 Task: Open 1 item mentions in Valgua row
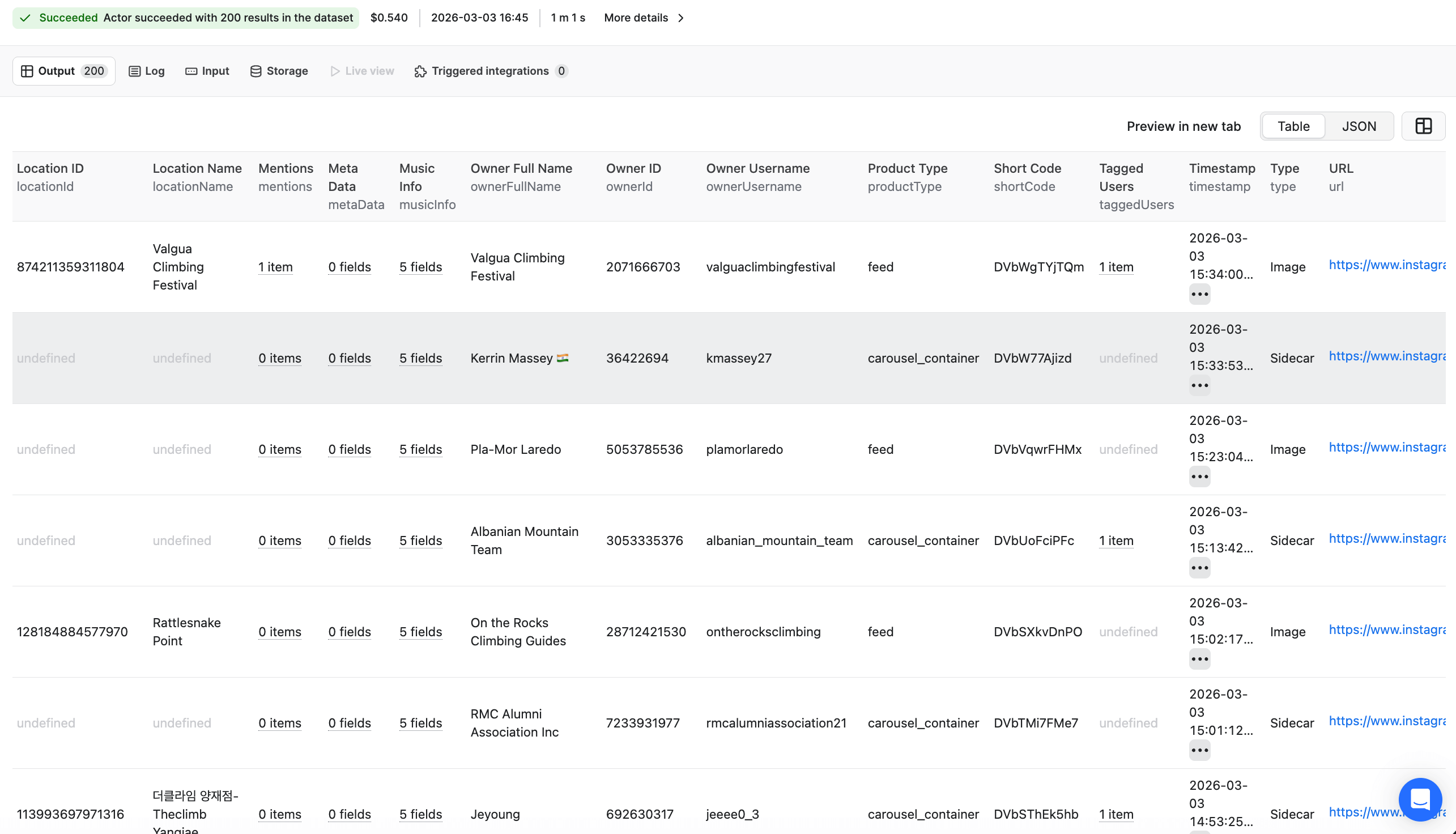coord(275,267)
